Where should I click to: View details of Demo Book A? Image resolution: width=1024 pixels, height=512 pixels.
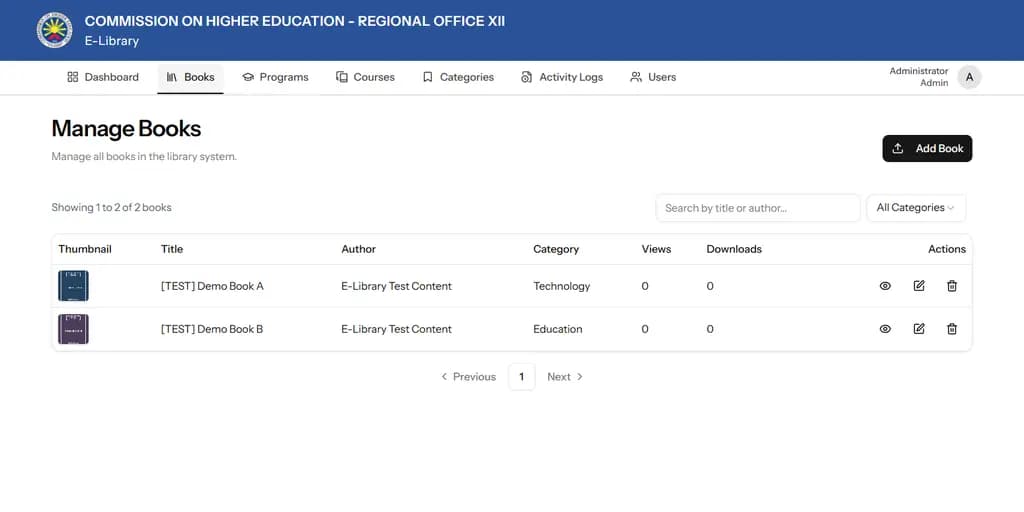(x=885, y=286)
